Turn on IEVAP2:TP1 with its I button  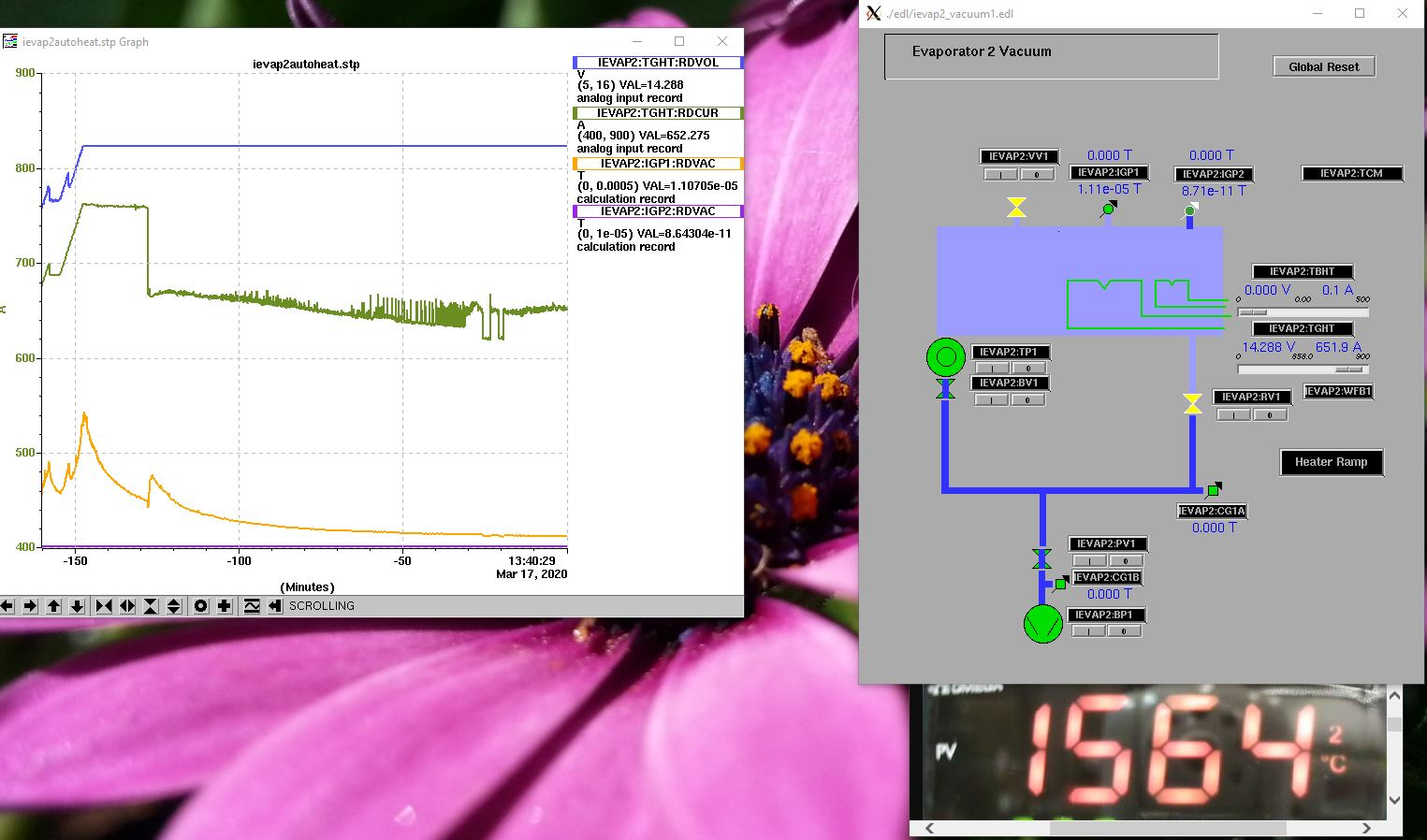(992, 369)
